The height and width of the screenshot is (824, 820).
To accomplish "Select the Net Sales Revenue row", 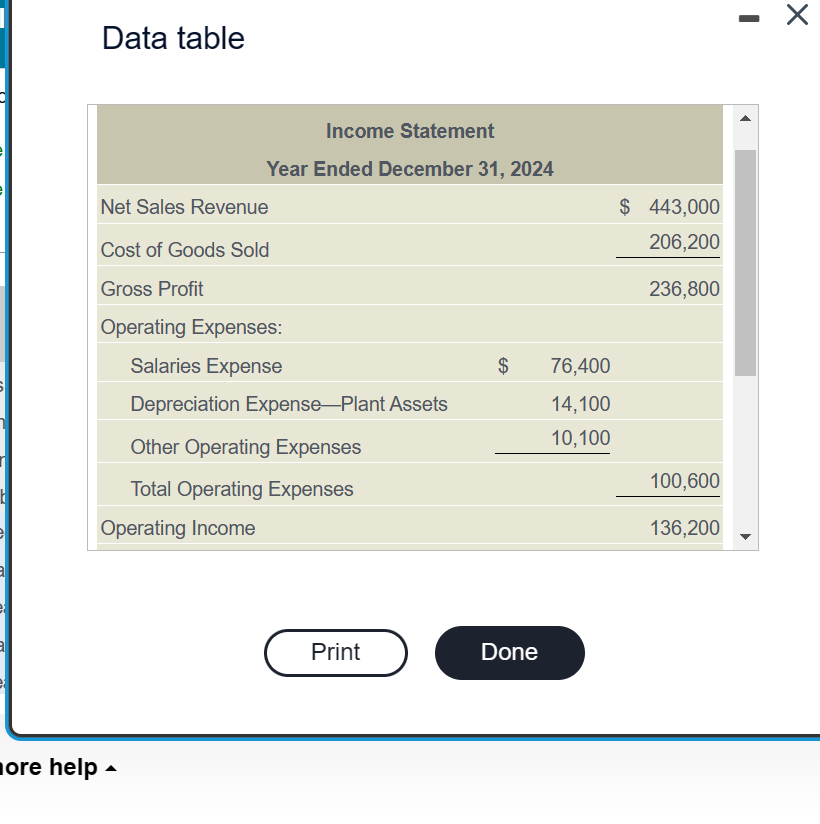I will tap(183, 207).
